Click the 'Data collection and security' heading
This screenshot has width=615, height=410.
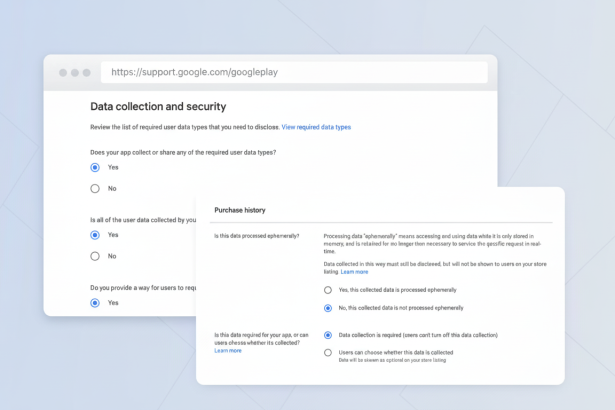[x=158, y=106]
